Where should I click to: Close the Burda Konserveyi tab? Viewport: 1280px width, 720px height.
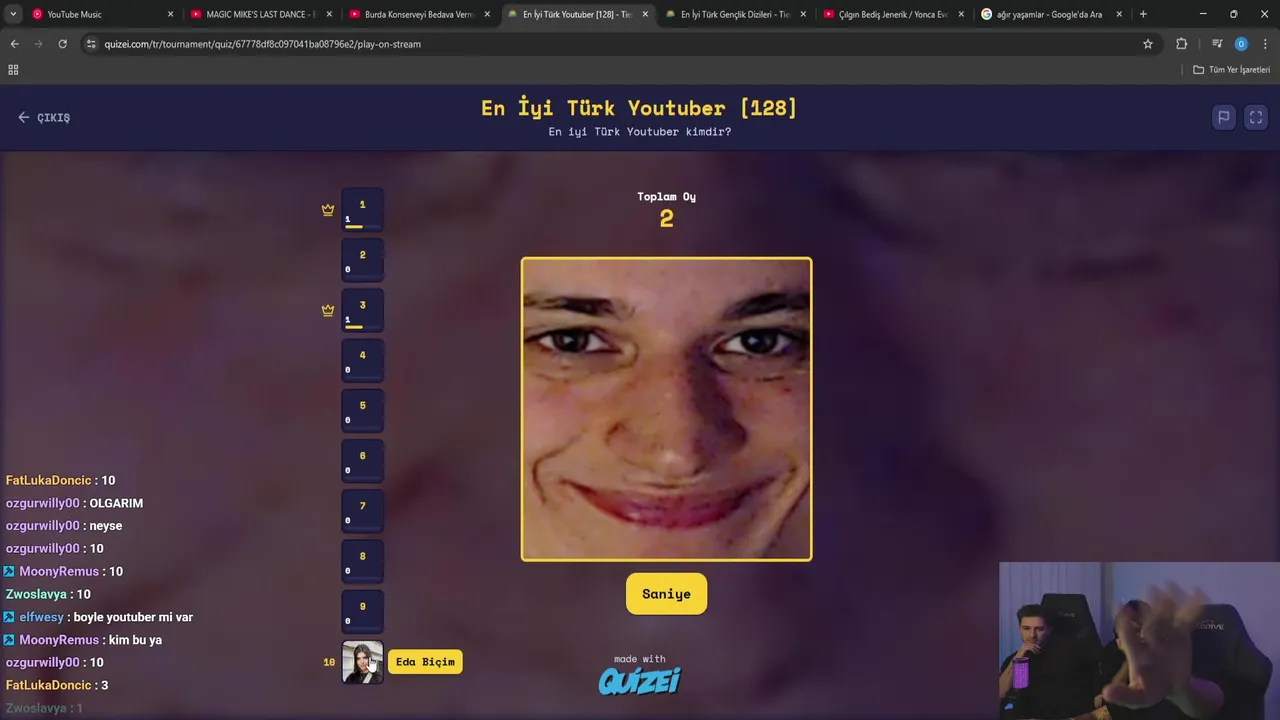click(x=487, y=14)
